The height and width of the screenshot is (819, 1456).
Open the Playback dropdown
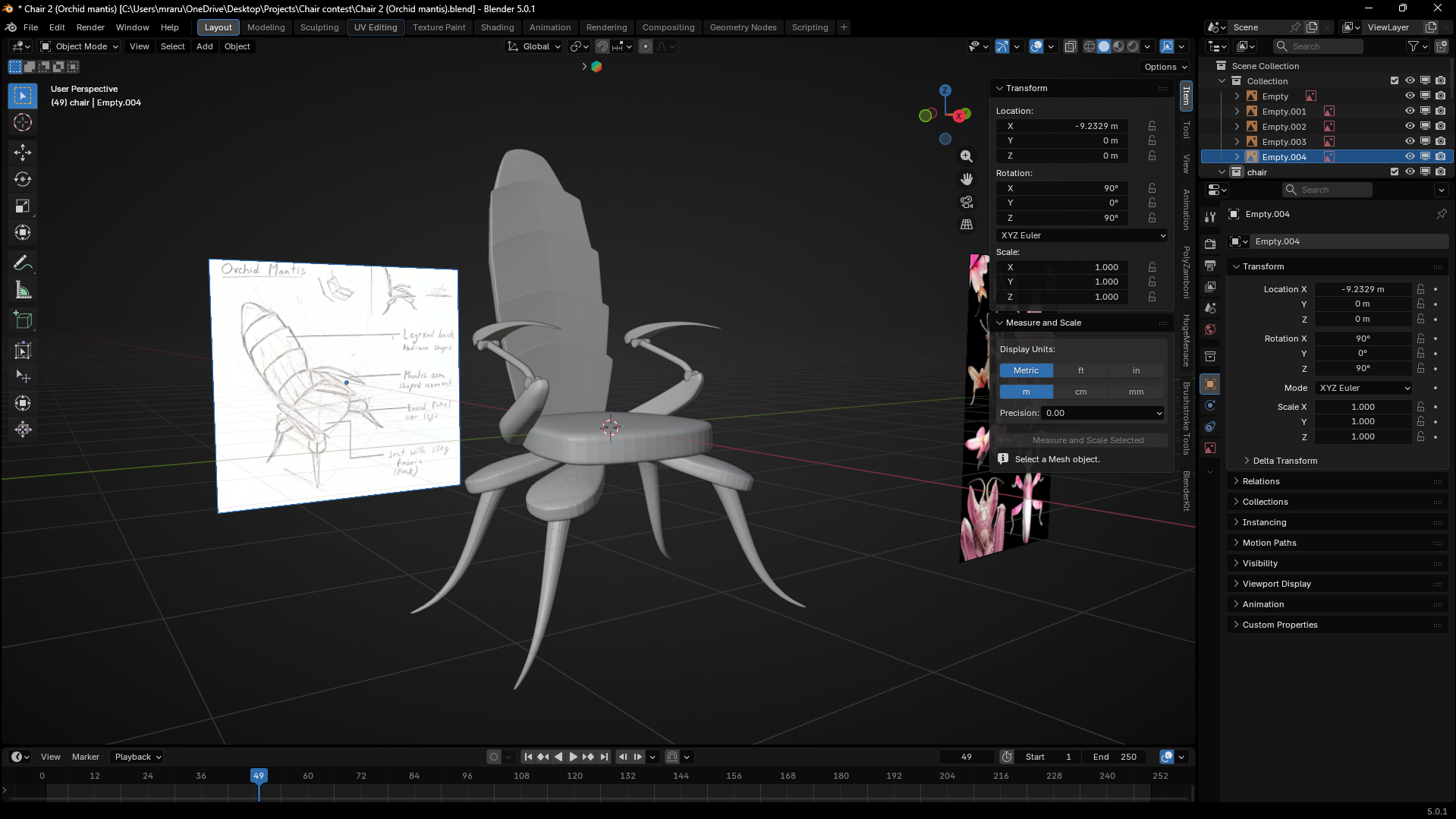[137, 757]
